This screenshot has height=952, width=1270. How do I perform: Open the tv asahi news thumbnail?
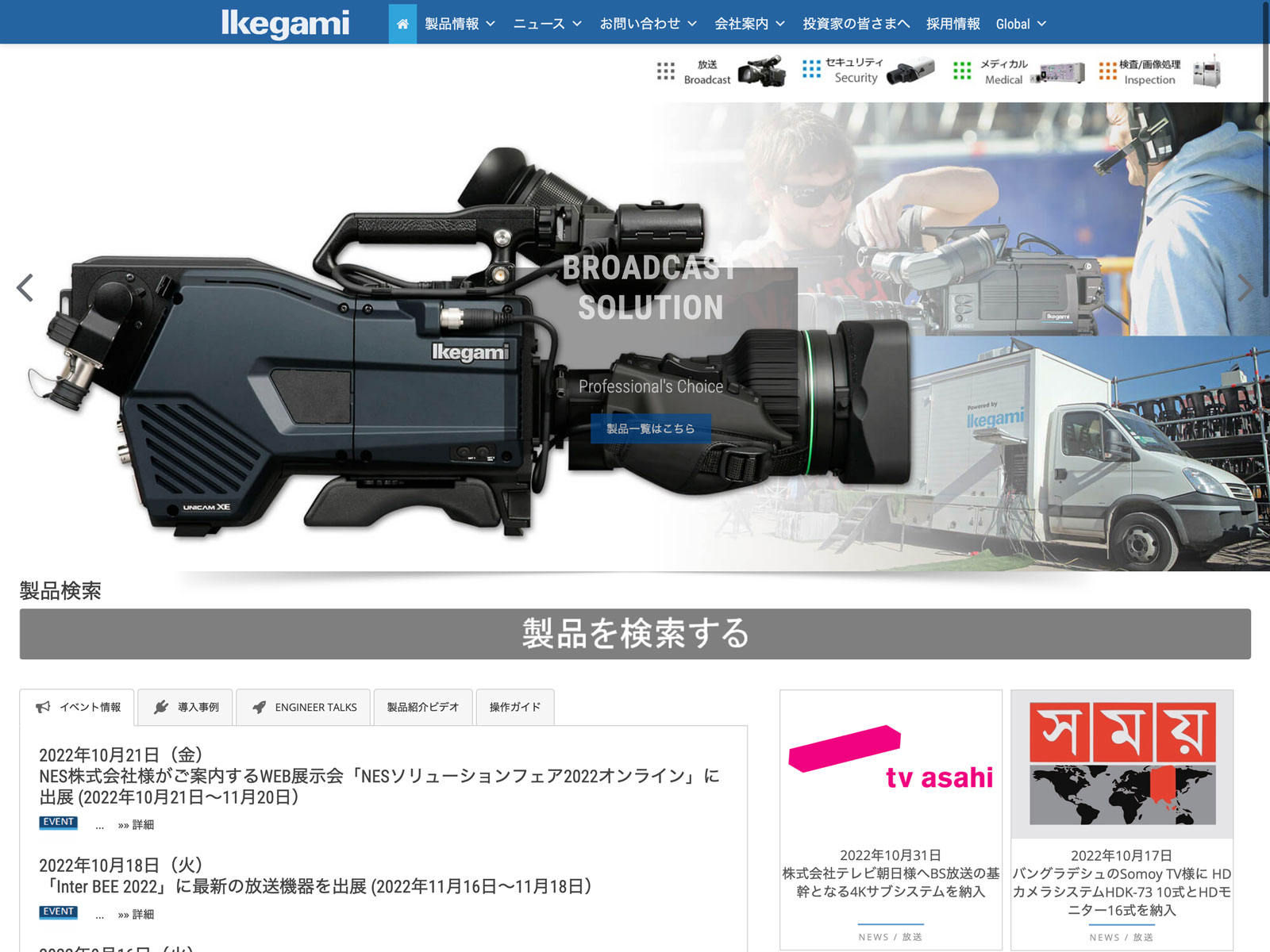click(891, 763)
